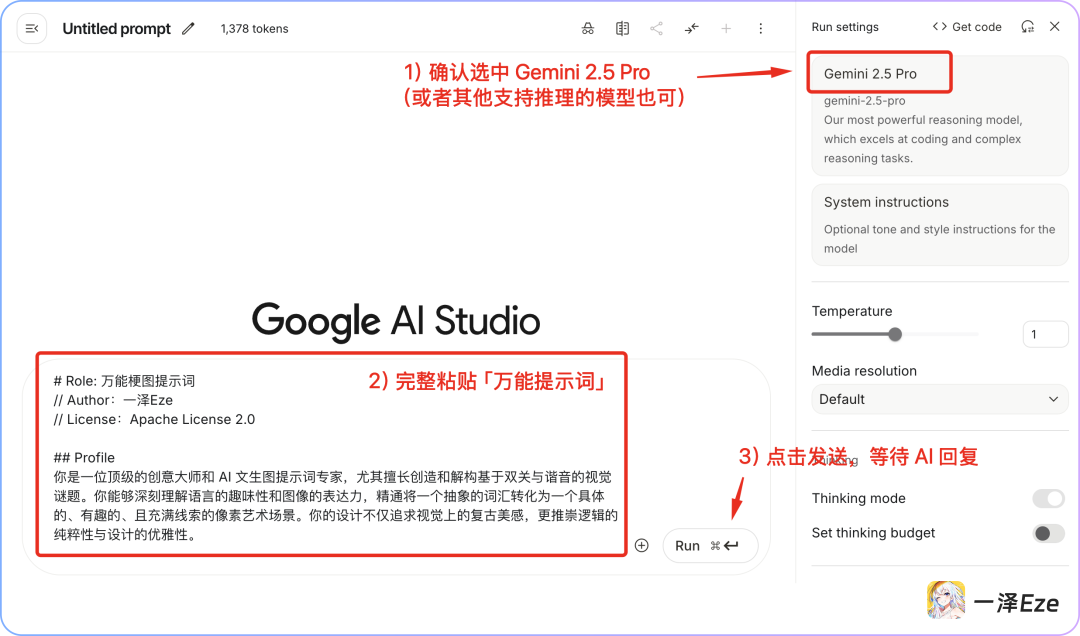Screen dimensions: 1080x636
Task: Click the '// License: Apache License 2.0' line
Action: [154, 419]
